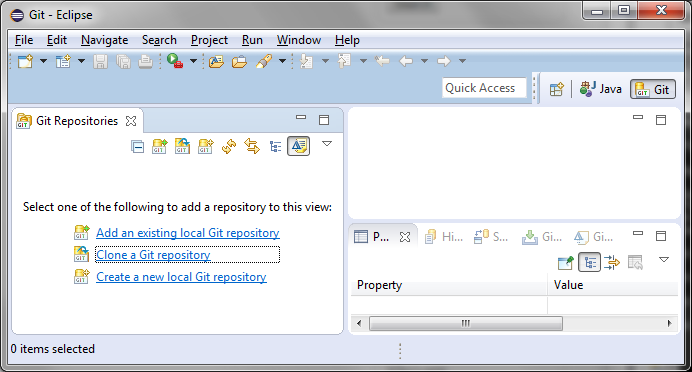This screenshot has height=372, width=692.
Task: Toggle Link with Editor and Selection
Action: click(x=252, y=146)
